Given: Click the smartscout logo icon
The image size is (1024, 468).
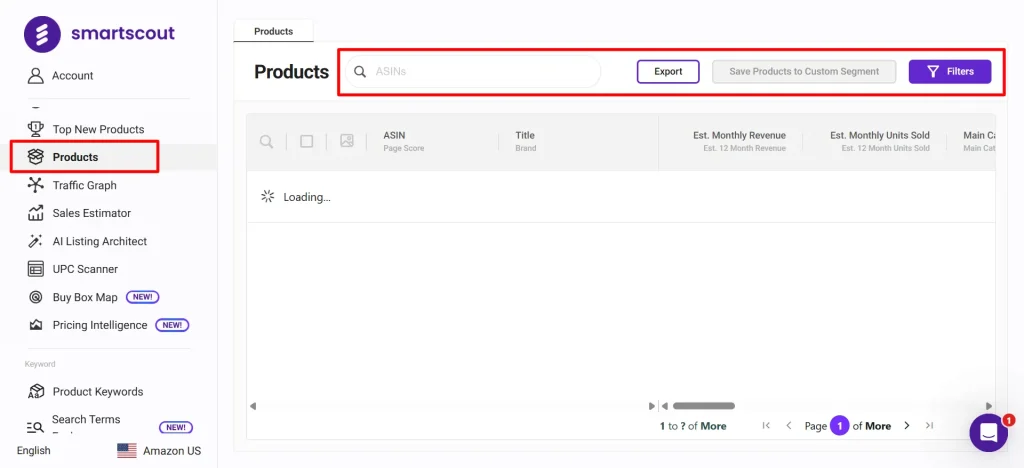Looking at the screenshot, I should [42, 34].
